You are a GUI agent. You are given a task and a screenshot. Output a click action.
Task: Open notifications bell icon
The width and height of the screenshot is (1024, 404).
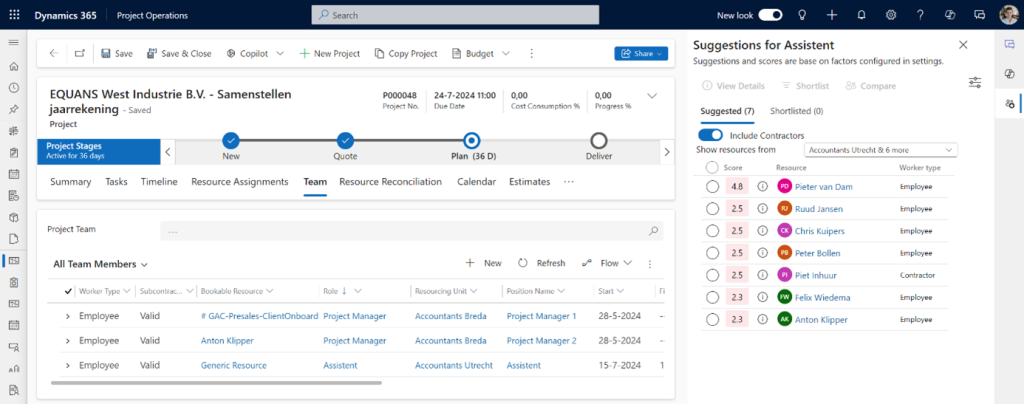click(x=861, y=15)
